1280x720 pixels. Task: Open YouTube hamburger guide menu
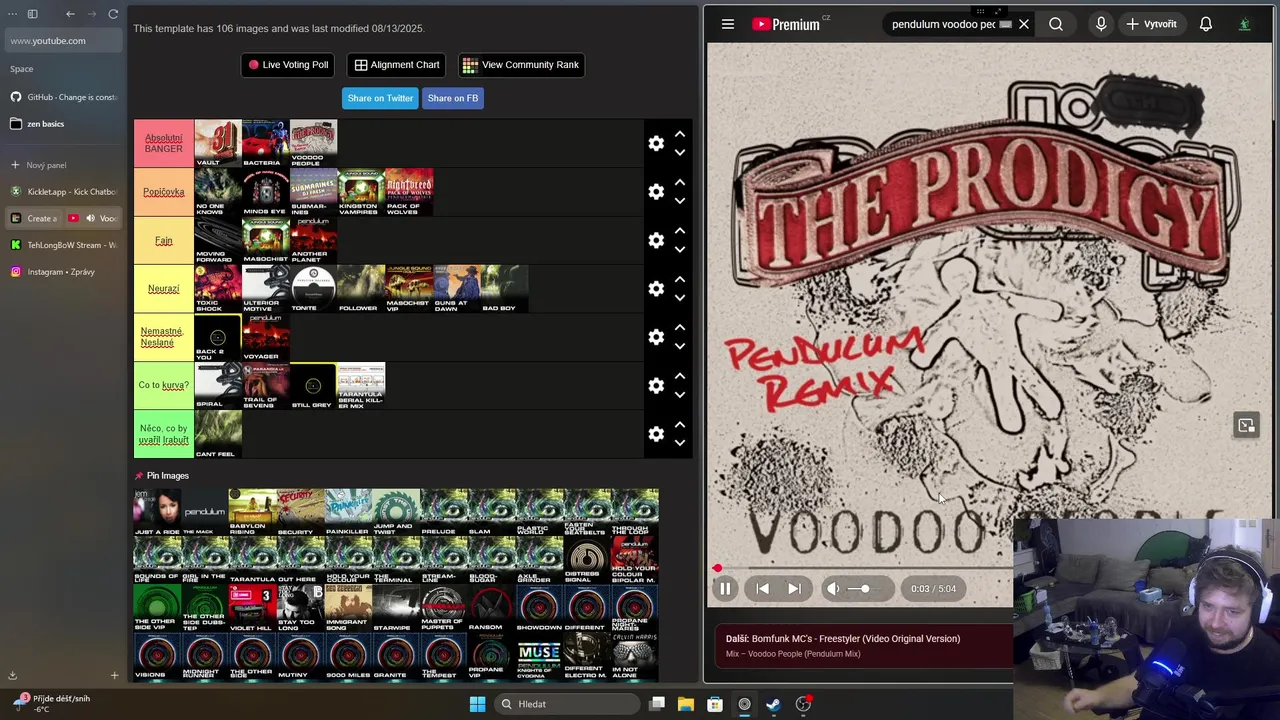(728, 24)
